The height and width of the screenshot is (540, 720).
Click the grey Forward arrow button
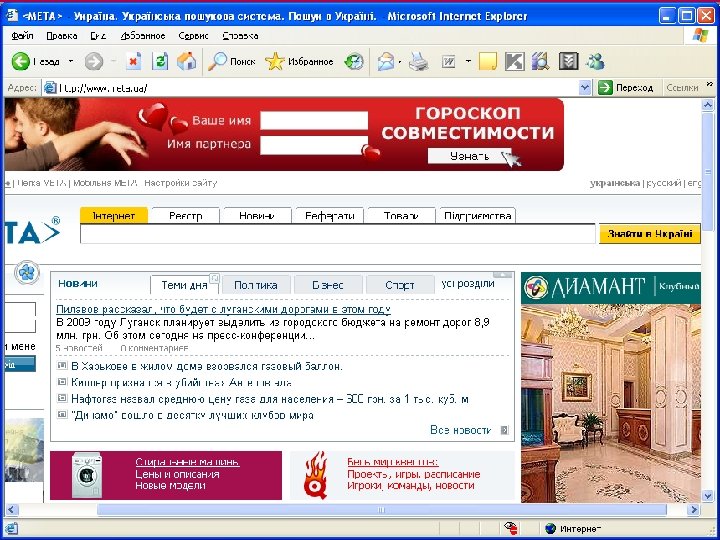coord(94,62)
